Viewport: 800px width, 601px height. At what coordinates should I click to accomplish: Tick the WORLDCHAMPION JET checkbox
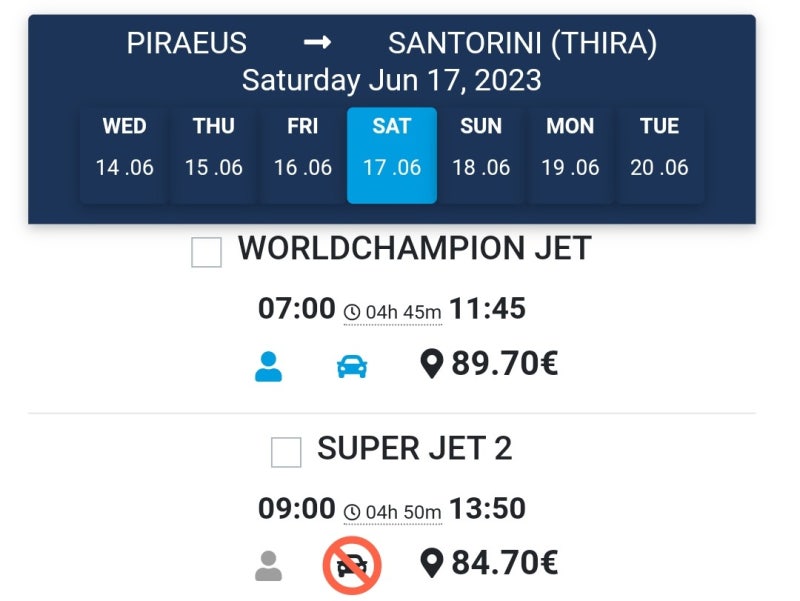(x=206, y=252)
